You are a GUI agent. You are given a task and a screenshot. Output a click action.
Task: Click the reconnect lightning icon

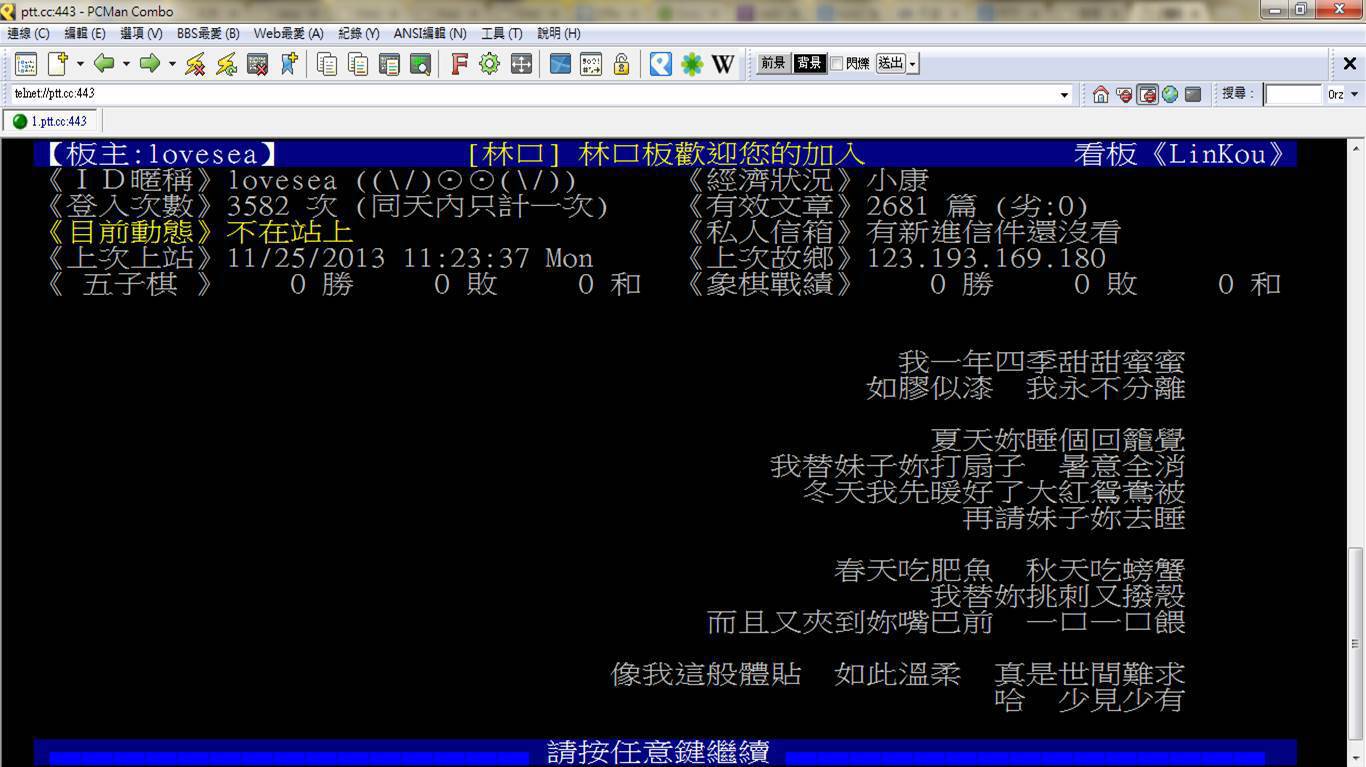pyautogui.click(x=226, y=64)
